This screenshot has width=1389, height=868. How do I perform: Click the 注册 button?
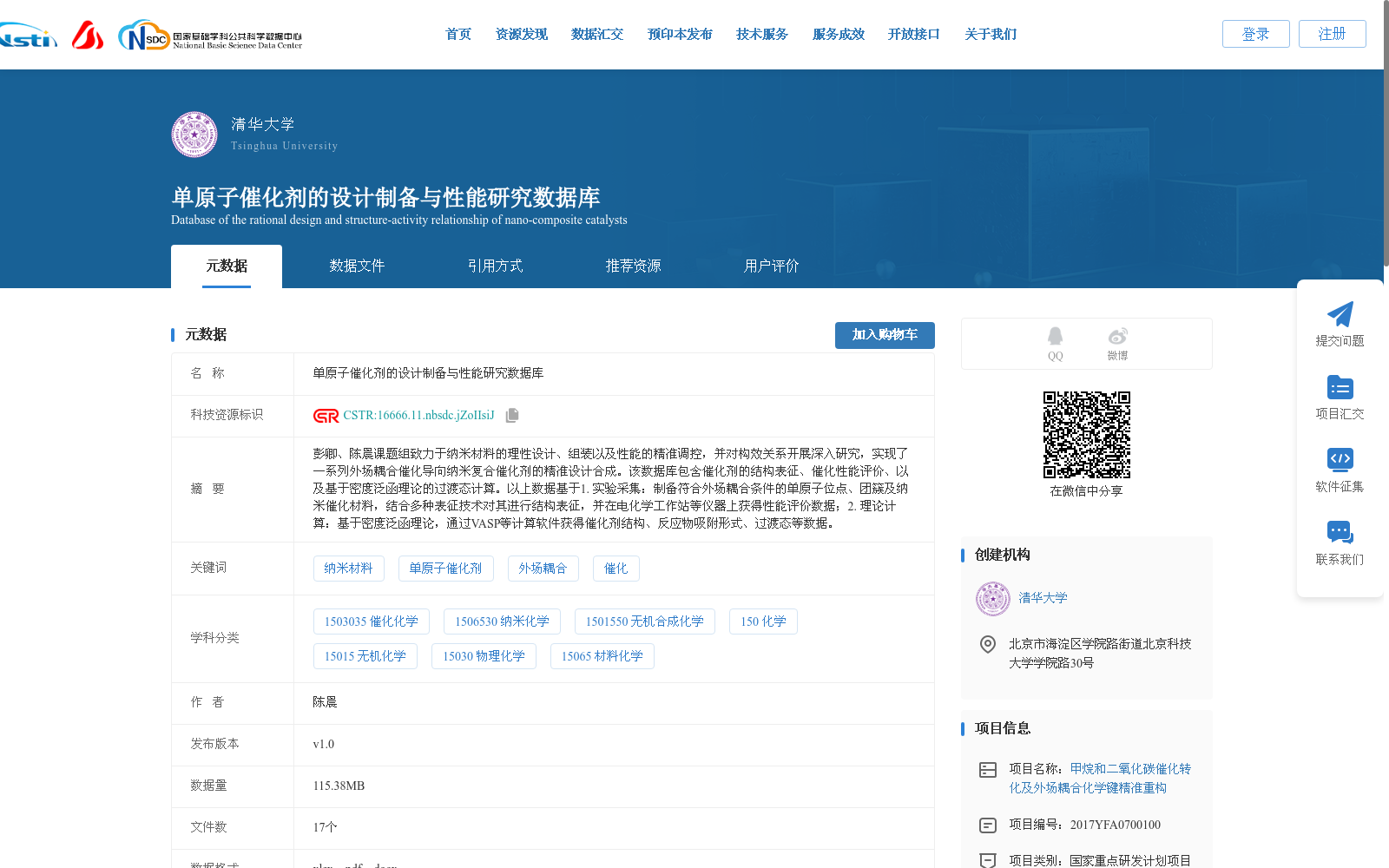click(1333, 34)
